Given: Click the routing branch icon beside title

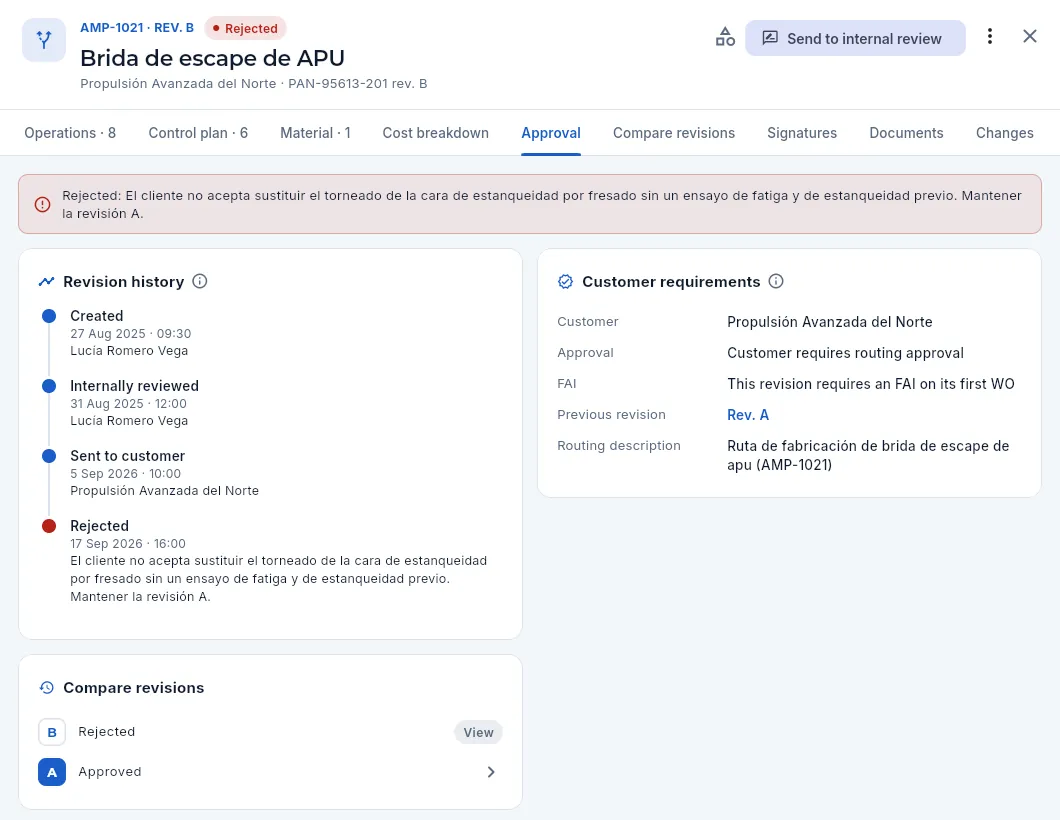Looking at the screenshot, I should click(44, 40).
